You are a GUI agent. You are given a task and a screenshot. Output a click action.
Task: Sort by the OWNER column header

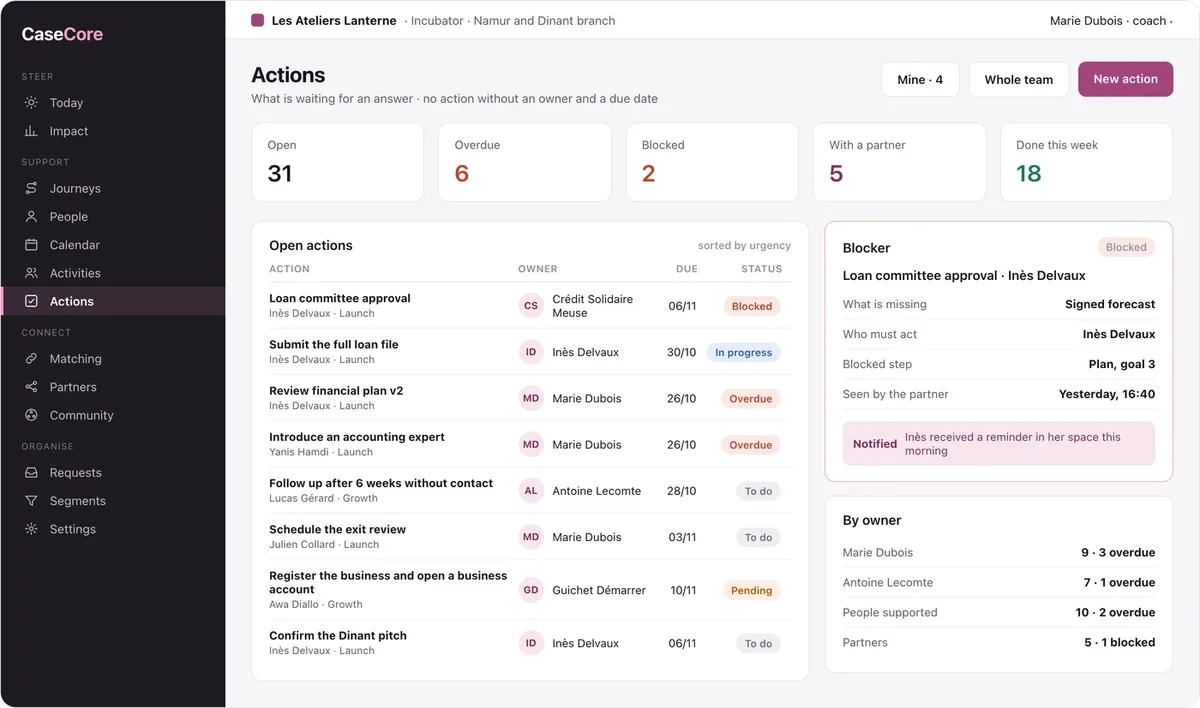click(537, 269)
